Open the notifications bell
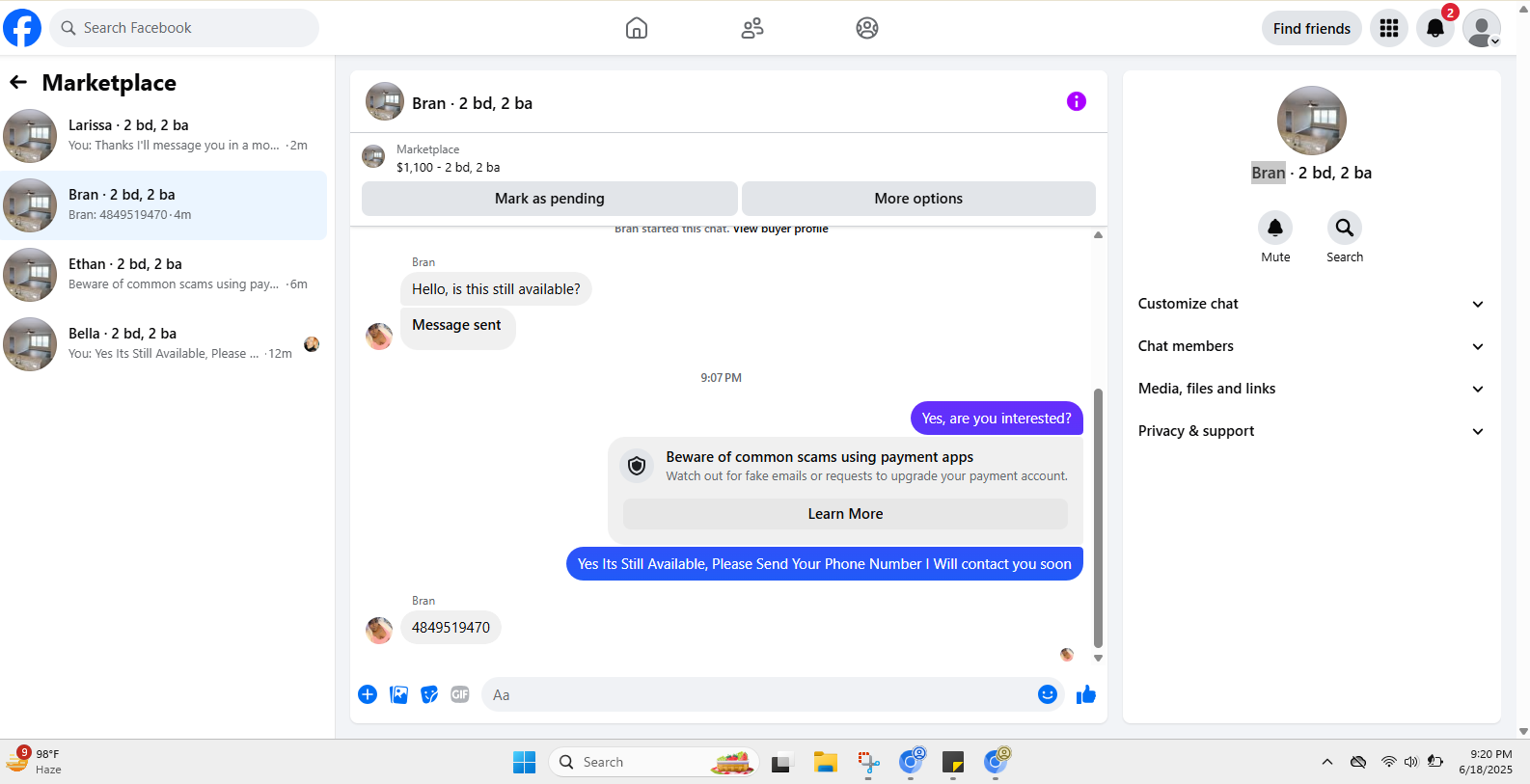This screenshot has width=1530, height=784. tap(1435, 28)
